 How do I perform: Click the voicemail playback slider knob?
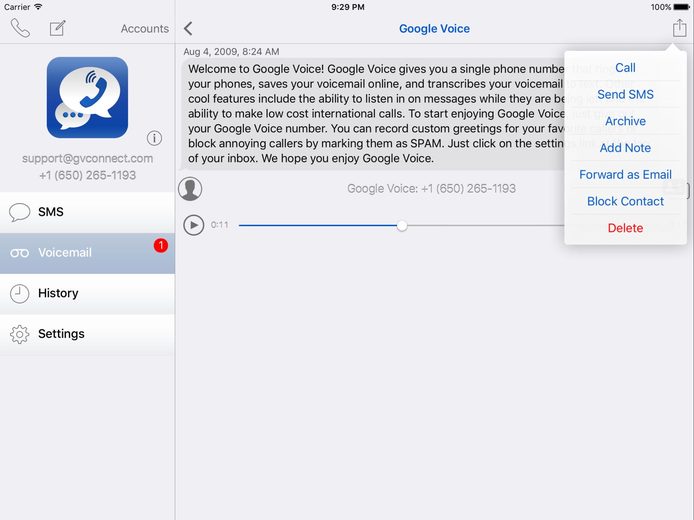(x=402, y=226)
